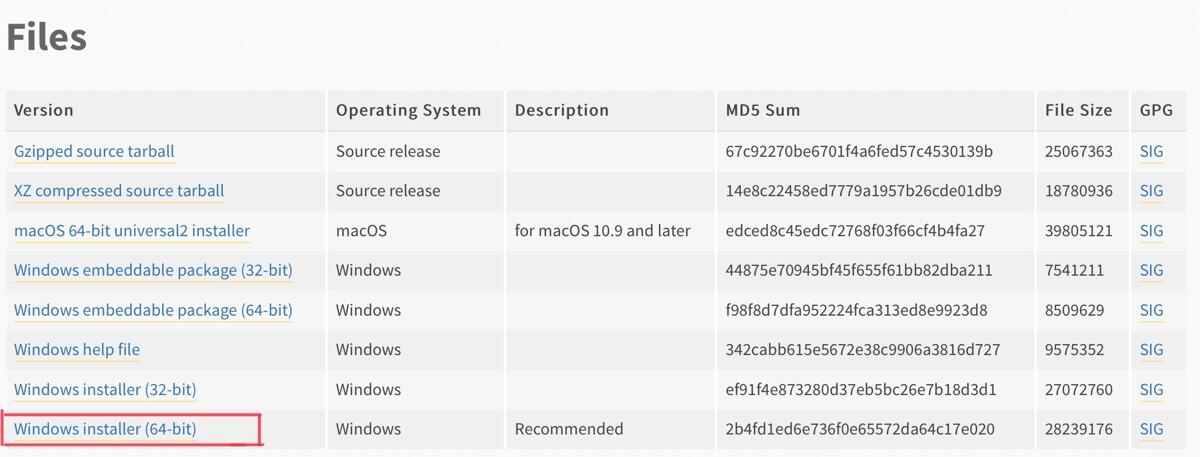Click the Files section heading
Screen dimensions: 1200x457
coord(47,37)
